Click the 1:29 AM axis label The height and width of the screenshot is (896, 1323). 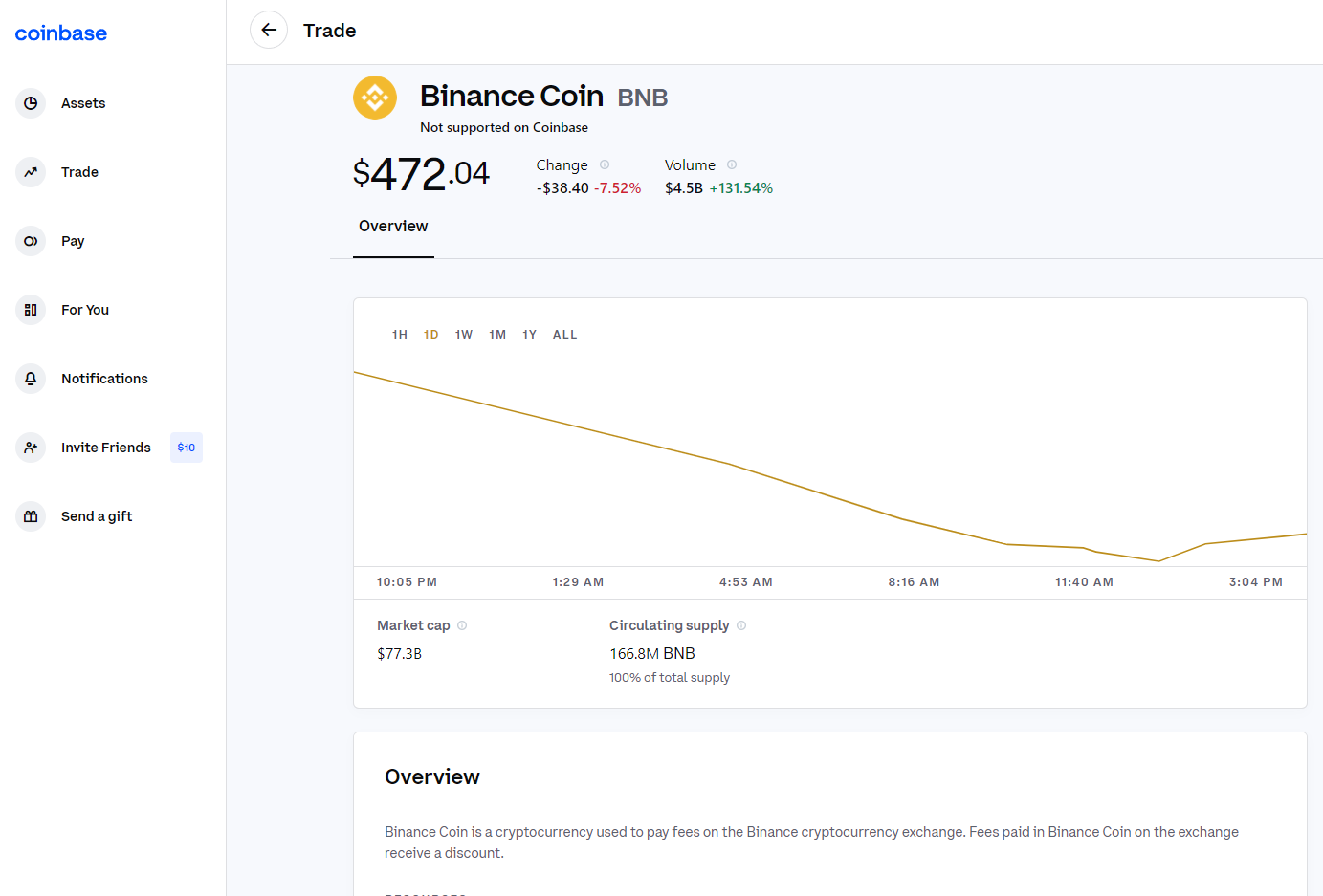point(578,582)
